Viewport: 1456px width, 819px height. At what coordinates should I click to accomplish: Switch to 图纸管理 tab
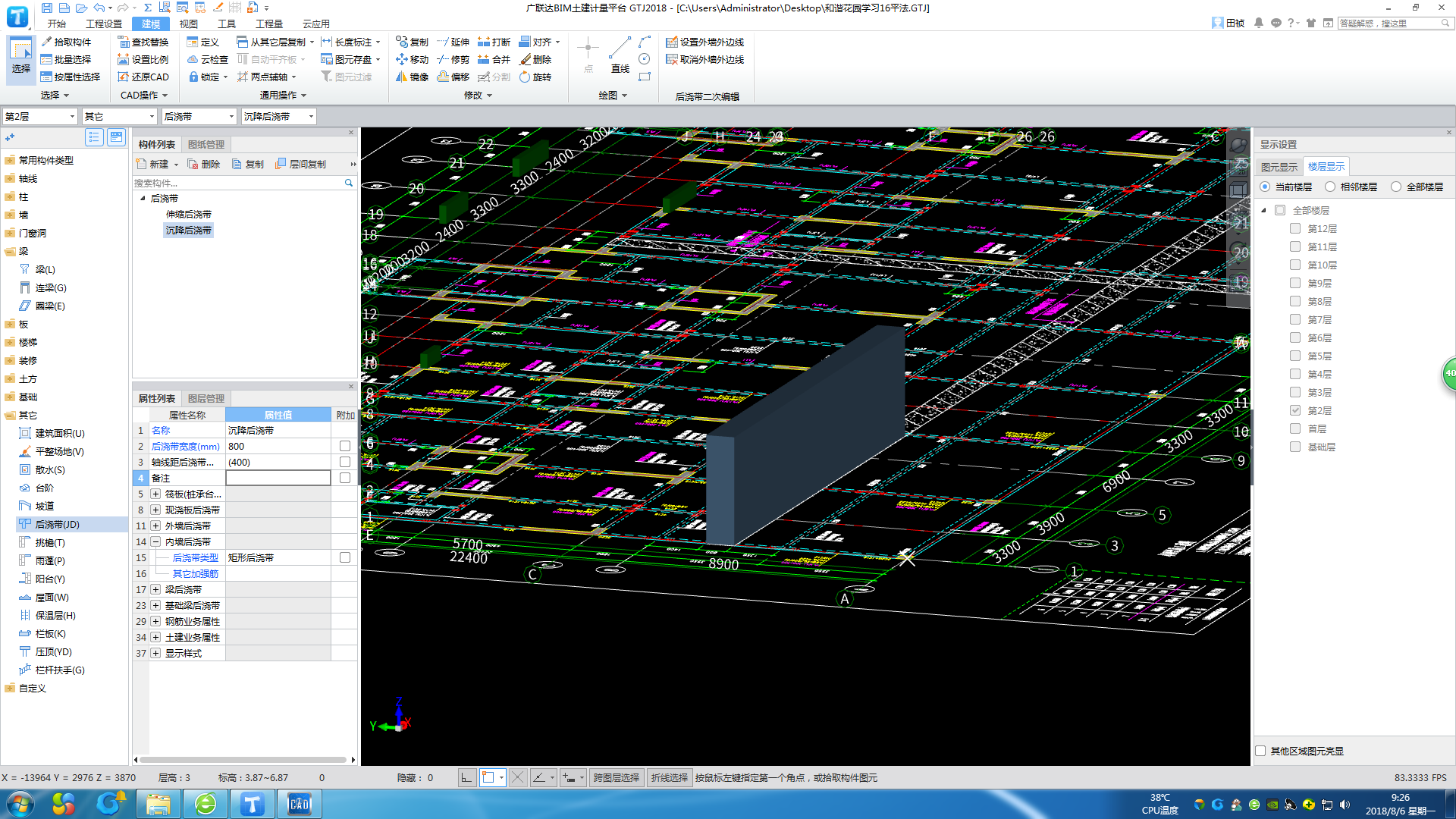(x=206, y=144)
